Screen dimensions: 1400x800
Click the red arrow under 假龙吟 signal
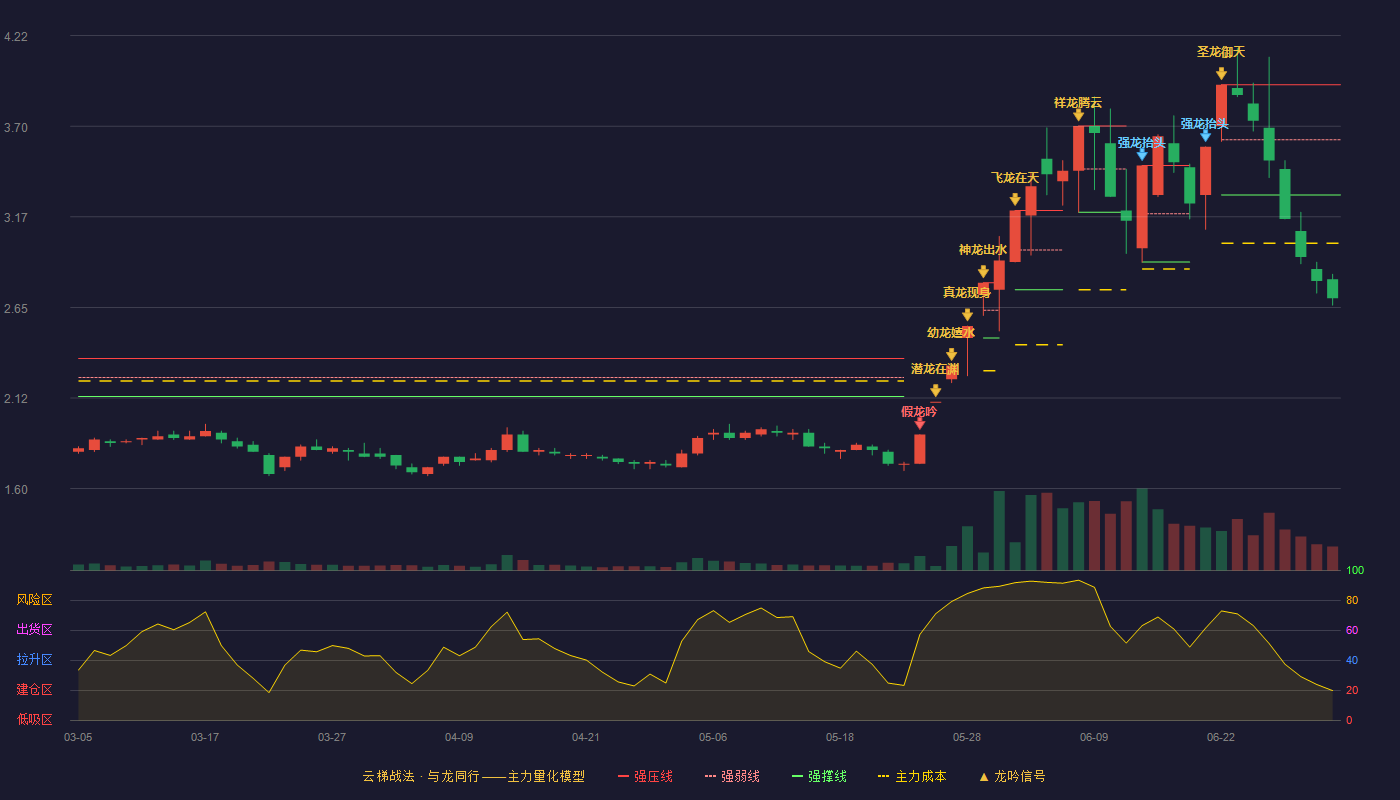(919, 424)
